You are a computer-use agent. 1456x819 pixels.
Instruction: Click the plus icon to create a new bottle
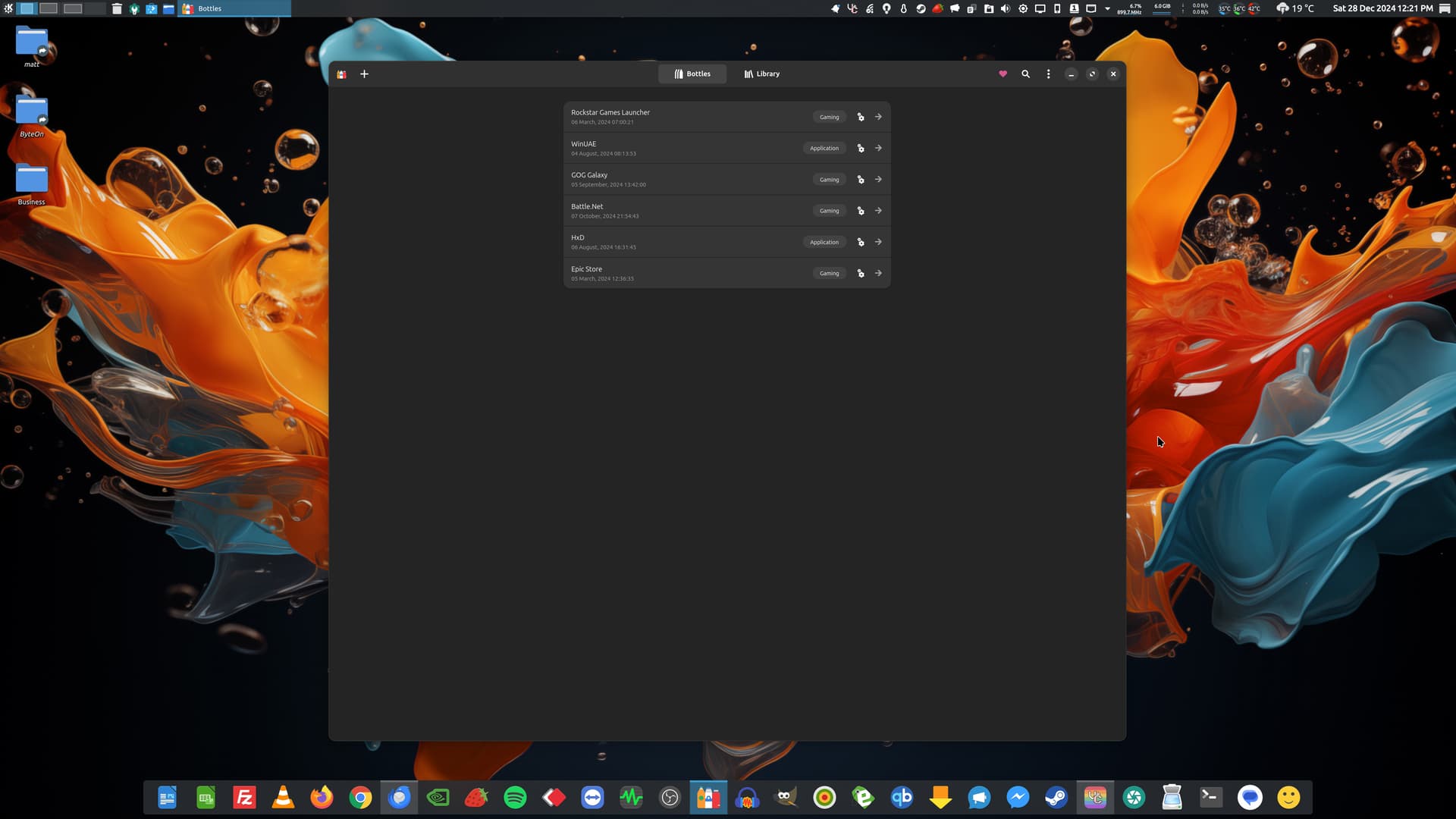(x=364, y=74)
